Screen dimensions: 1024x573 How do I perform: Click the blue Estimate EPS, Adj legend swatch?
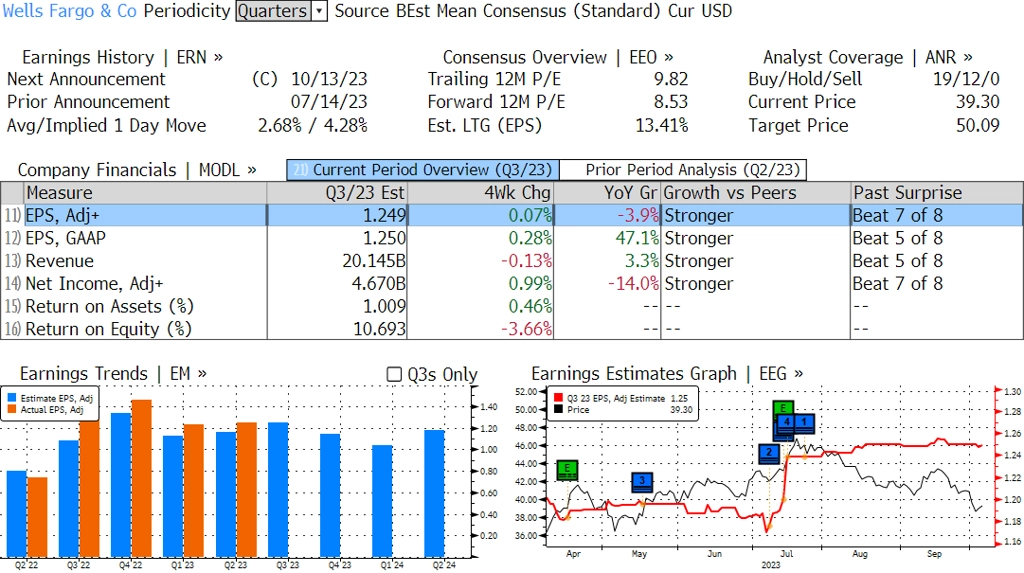[12, 398]
